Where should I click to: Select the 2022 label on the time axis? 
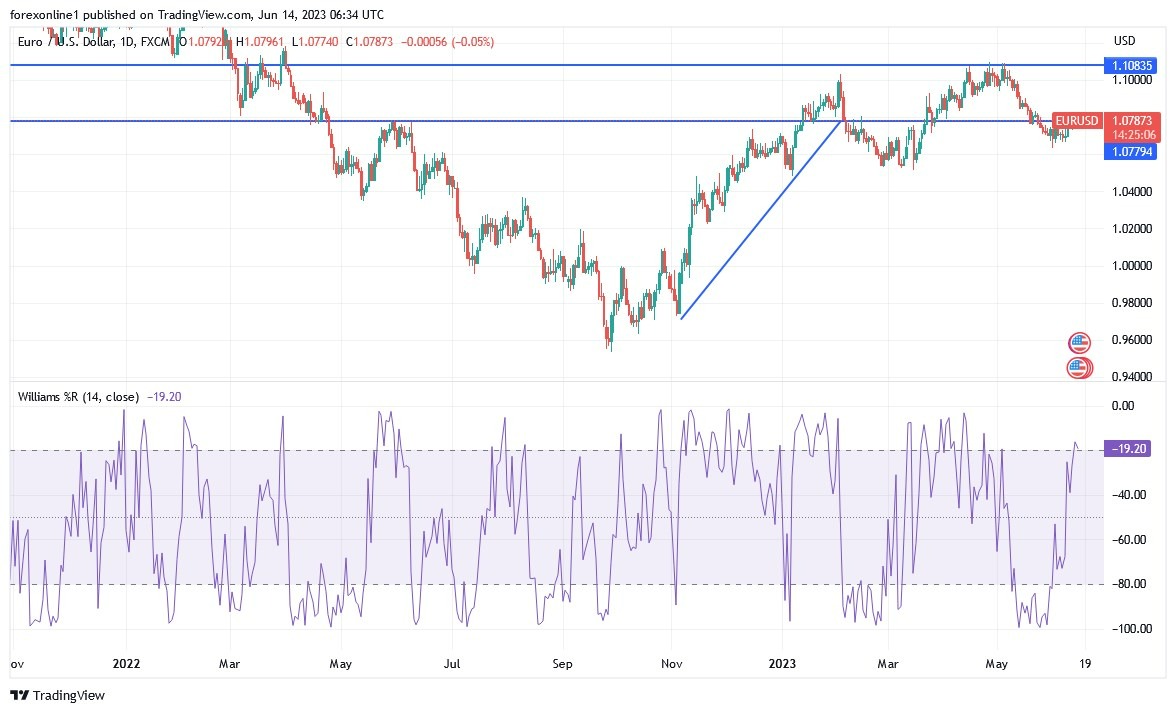click(127, 663)
